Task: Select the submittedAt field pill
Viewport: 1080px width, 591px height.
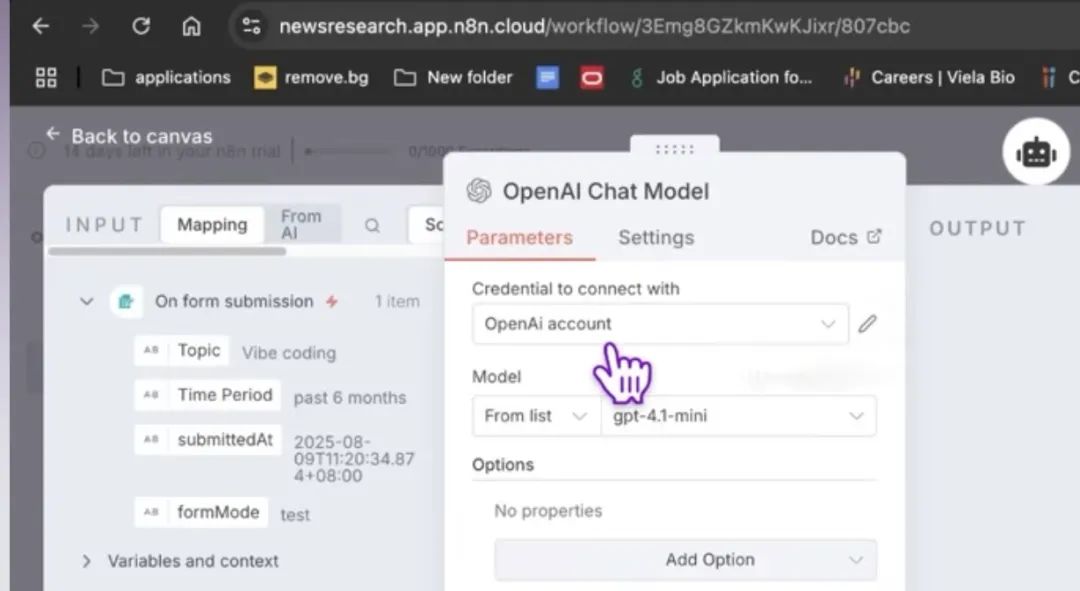Action: [208, 439]
